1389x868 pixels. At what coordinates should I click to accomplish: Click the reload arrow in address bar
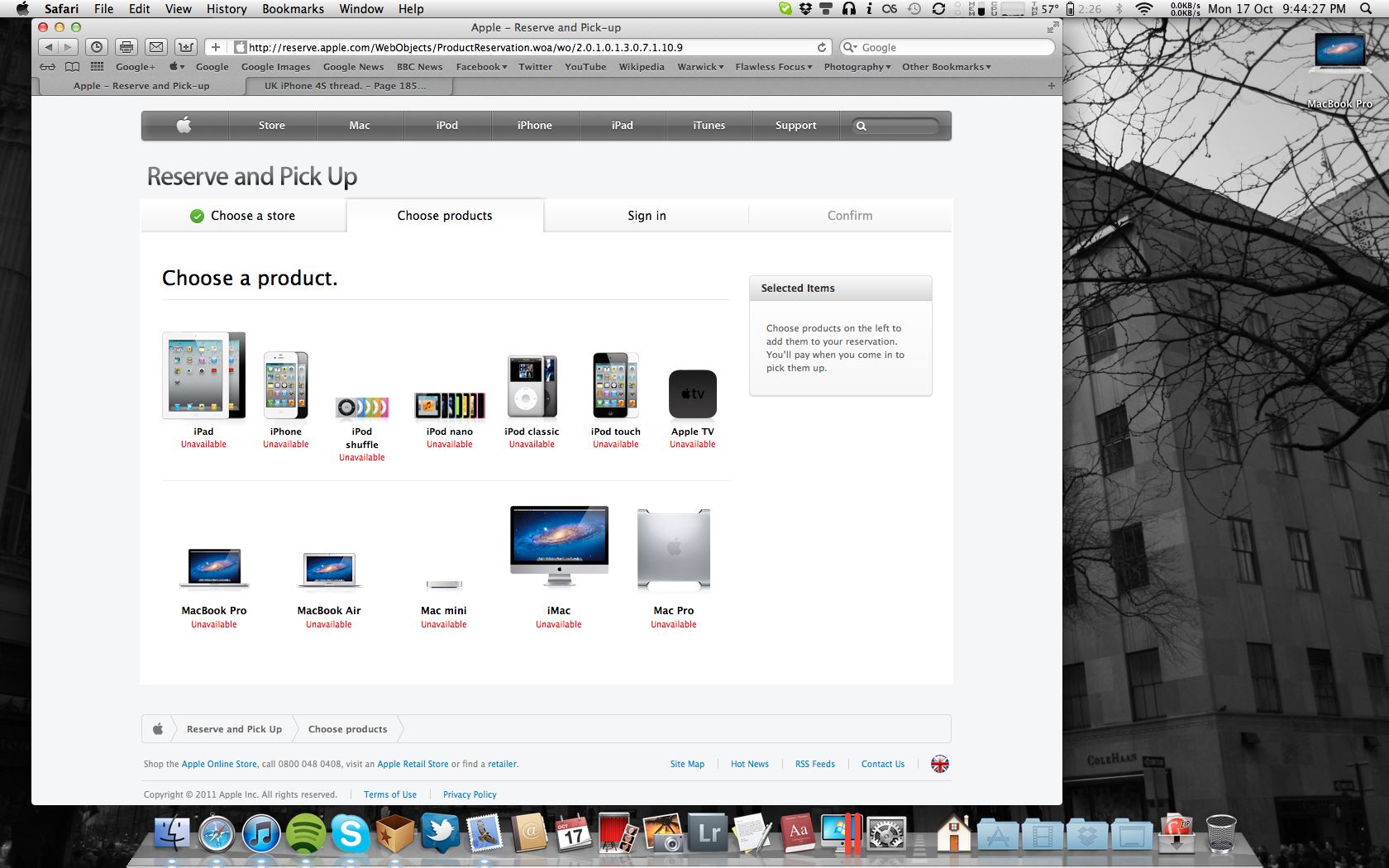coord(822,47)
